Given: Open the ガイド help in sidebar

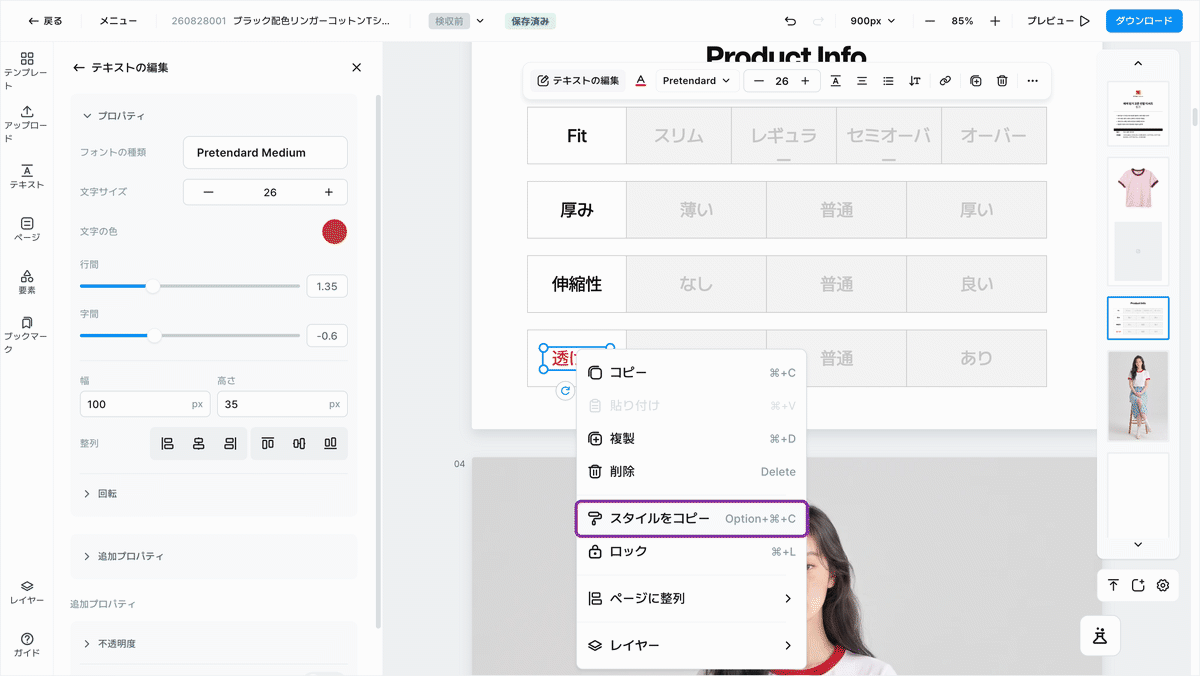Looking at the screenshot, I should (x=27, y=645).
